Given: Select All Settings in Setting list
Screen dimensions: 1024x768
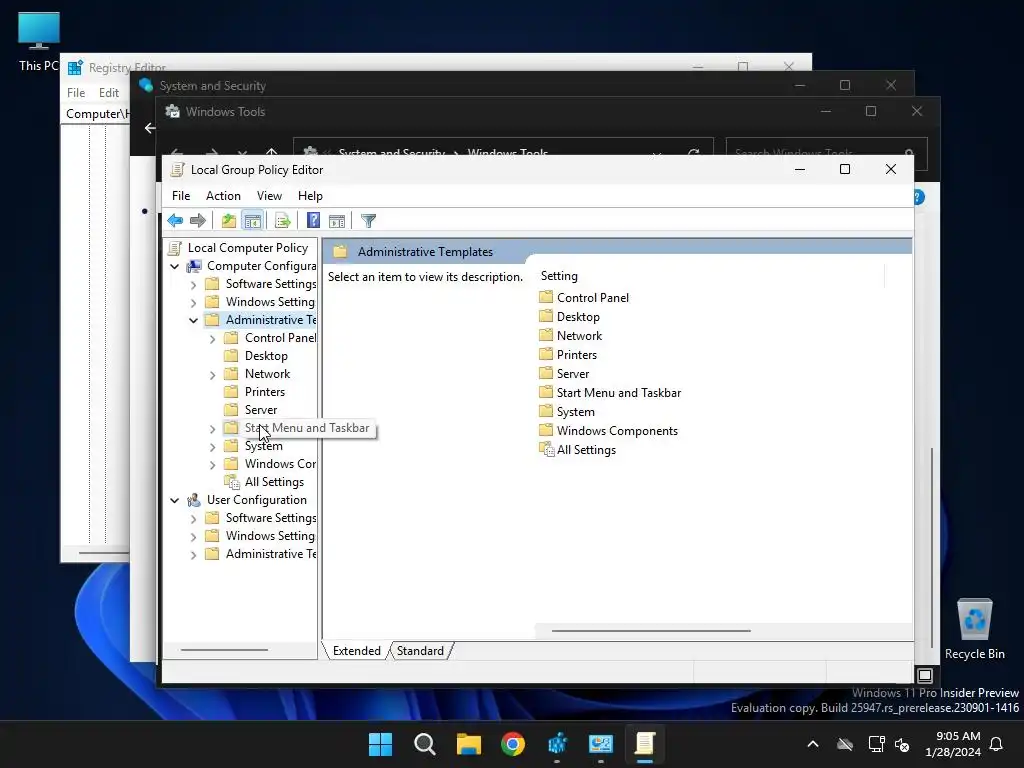Looking at the screenshot, I should (x=586, y=450).
